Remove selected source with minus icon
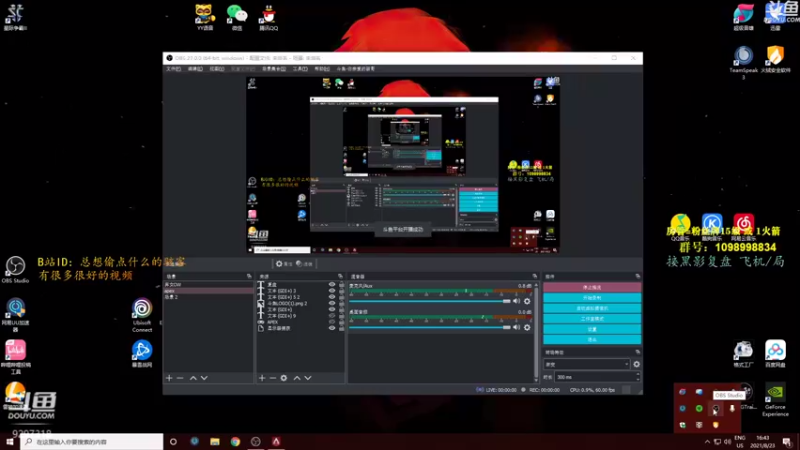The width and height of the screenshot is (800, 450). 272,378
